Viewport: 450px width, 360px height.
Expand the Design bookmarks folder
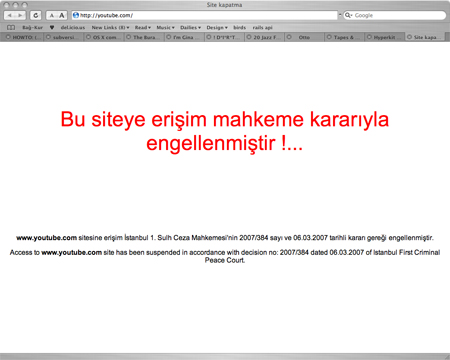(217, 28)
